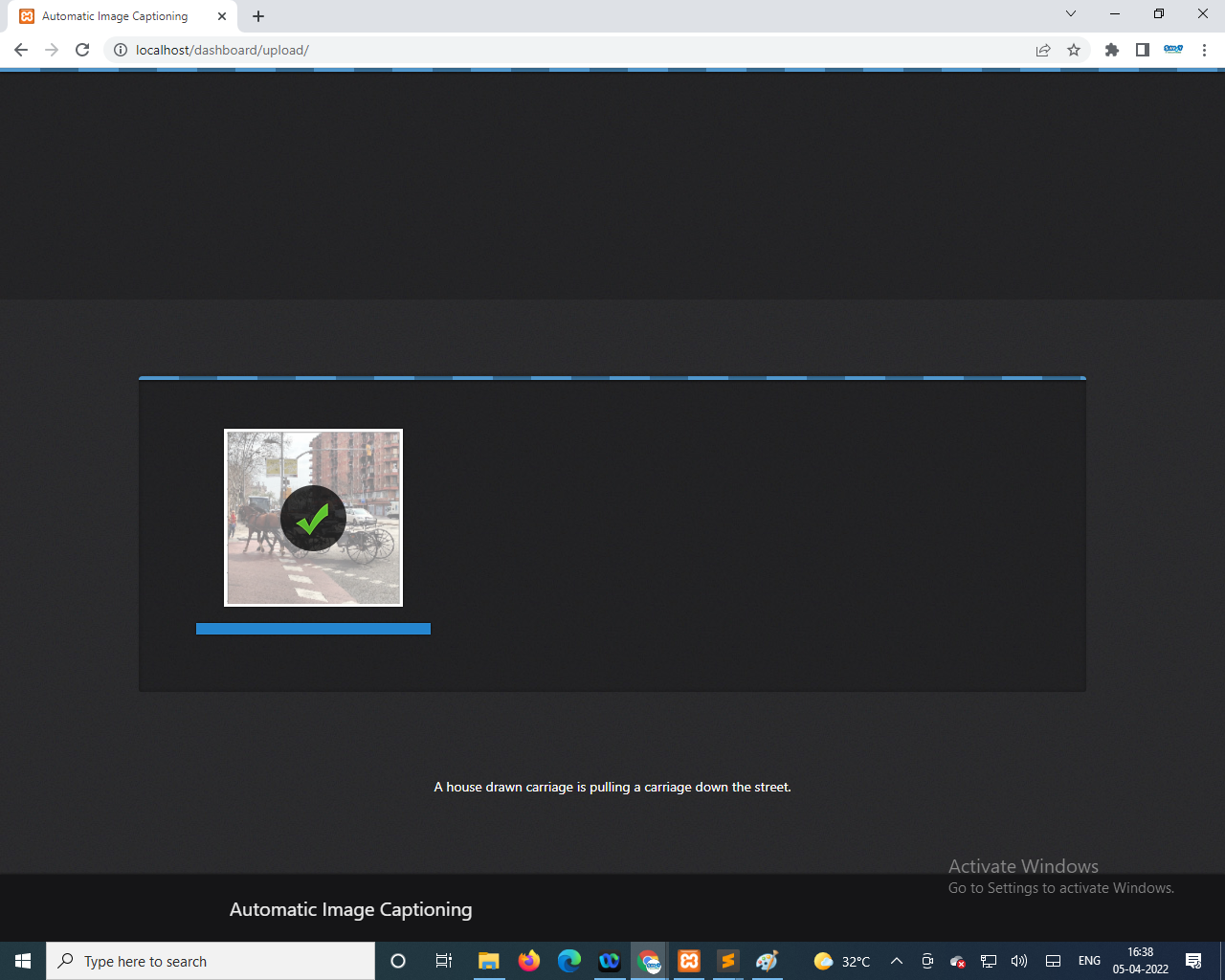This screenshot has width=1225, height=980.
Task: Open the browser extensions puzzle icon
Action: coord(1111,50)
